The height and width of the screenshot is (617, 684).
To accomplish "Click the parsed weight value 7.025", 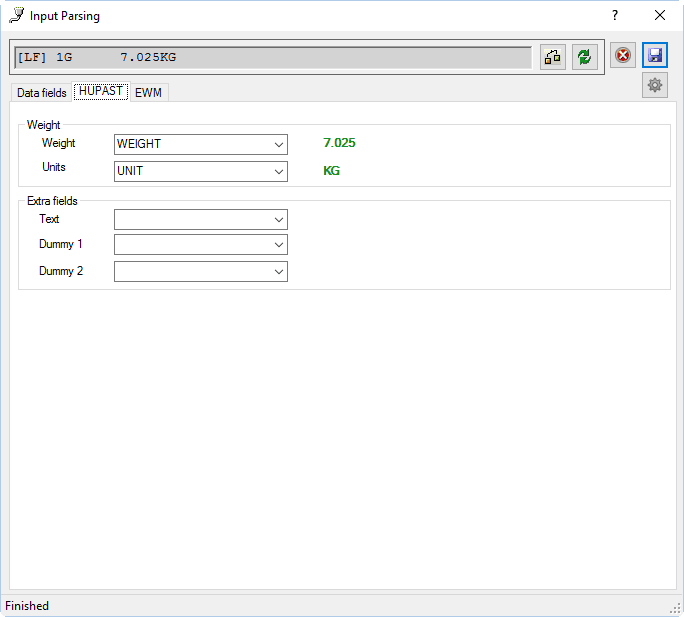I will [339, 143].
